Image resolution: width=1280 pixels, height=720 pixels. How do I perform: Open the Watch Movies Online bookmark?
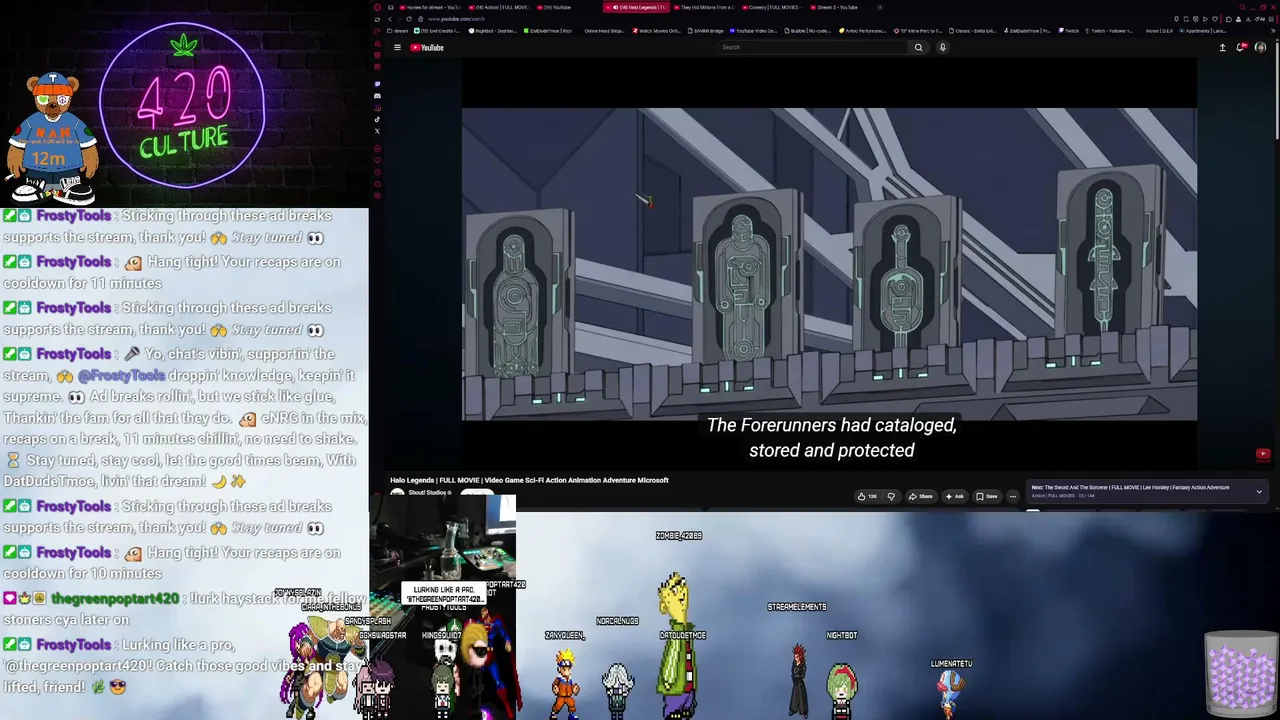(656, 31)
